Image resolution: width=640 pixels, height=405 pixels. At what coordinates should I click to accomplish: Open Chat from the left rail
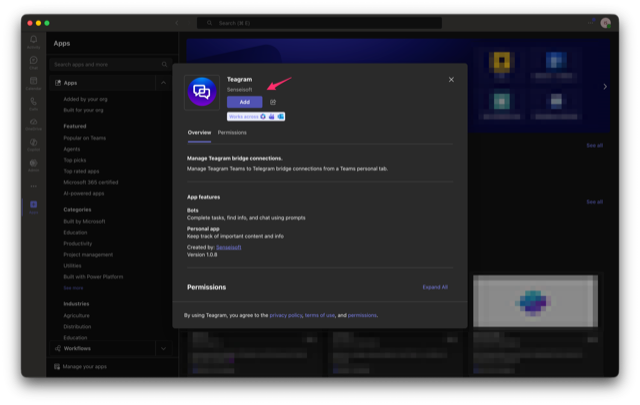click(33, 62)
